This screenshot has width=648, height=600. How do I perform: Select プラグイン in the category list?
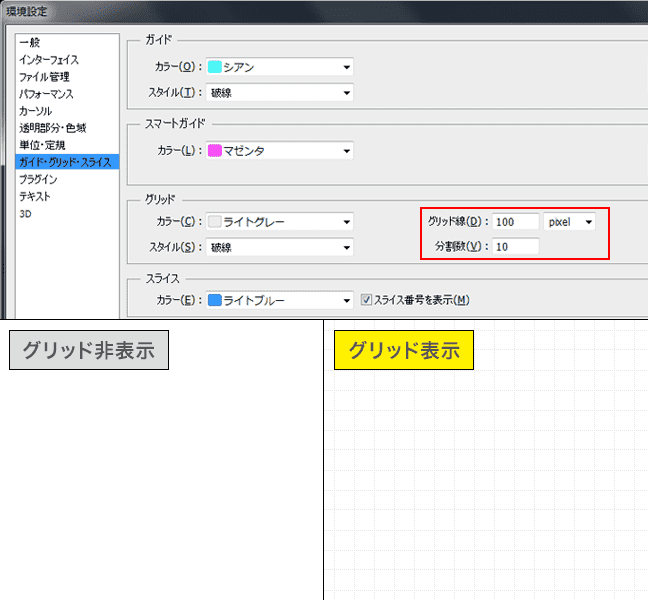tap(38, 180)
